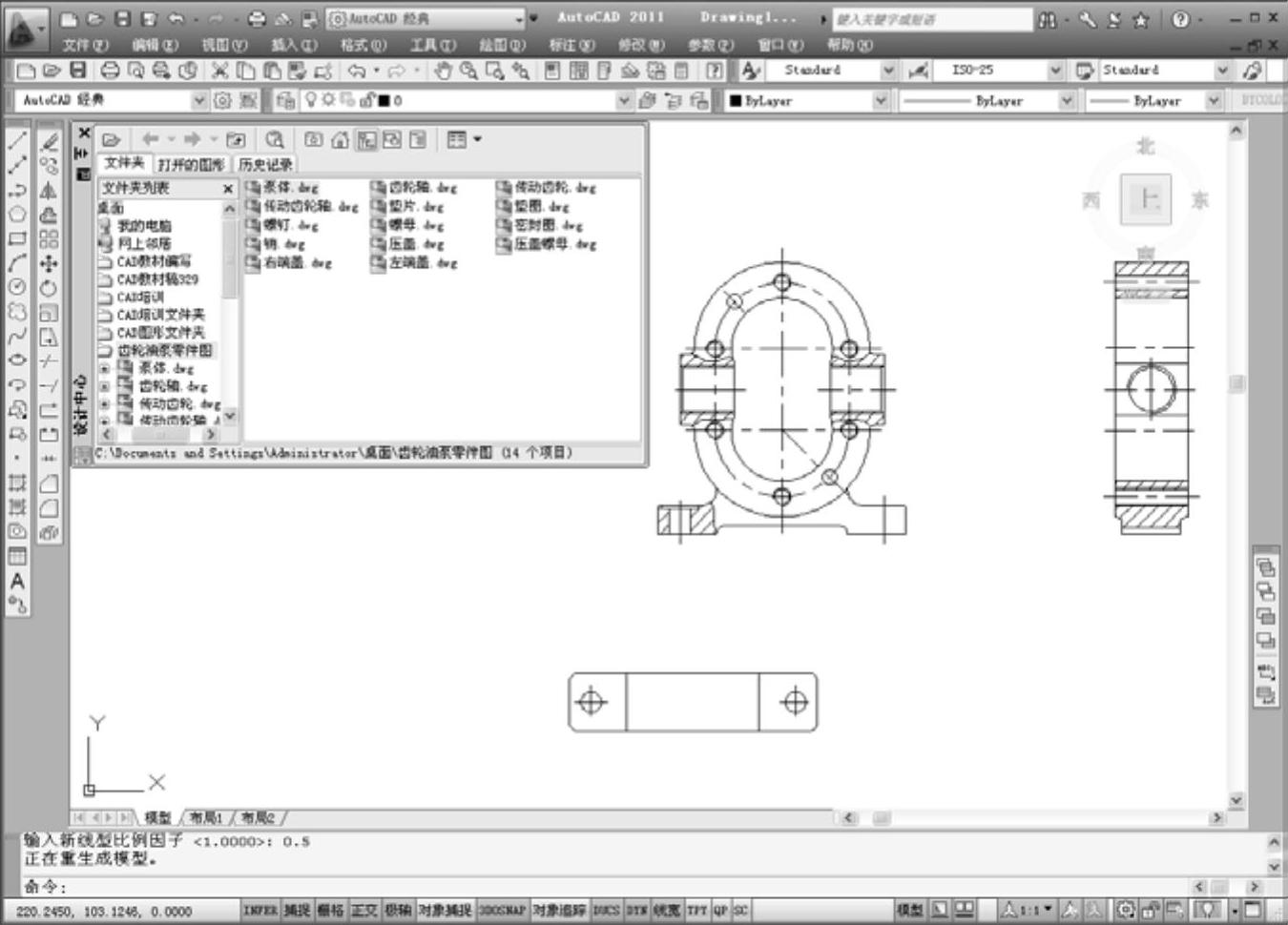
Task: Select the Erase modify tool
Action: pyautogui.click(x=50, y=141)
